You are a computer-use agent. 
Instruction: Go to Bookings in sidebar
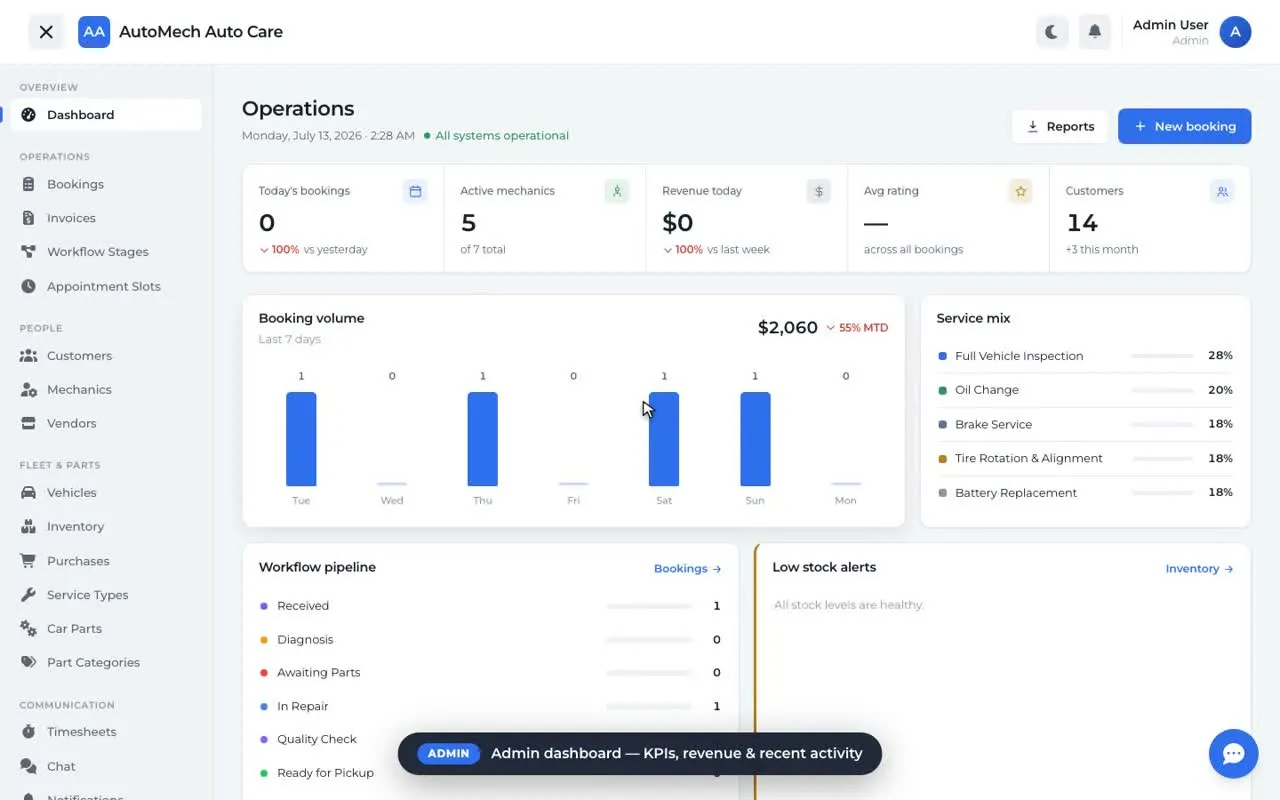[x=106, y=184]
